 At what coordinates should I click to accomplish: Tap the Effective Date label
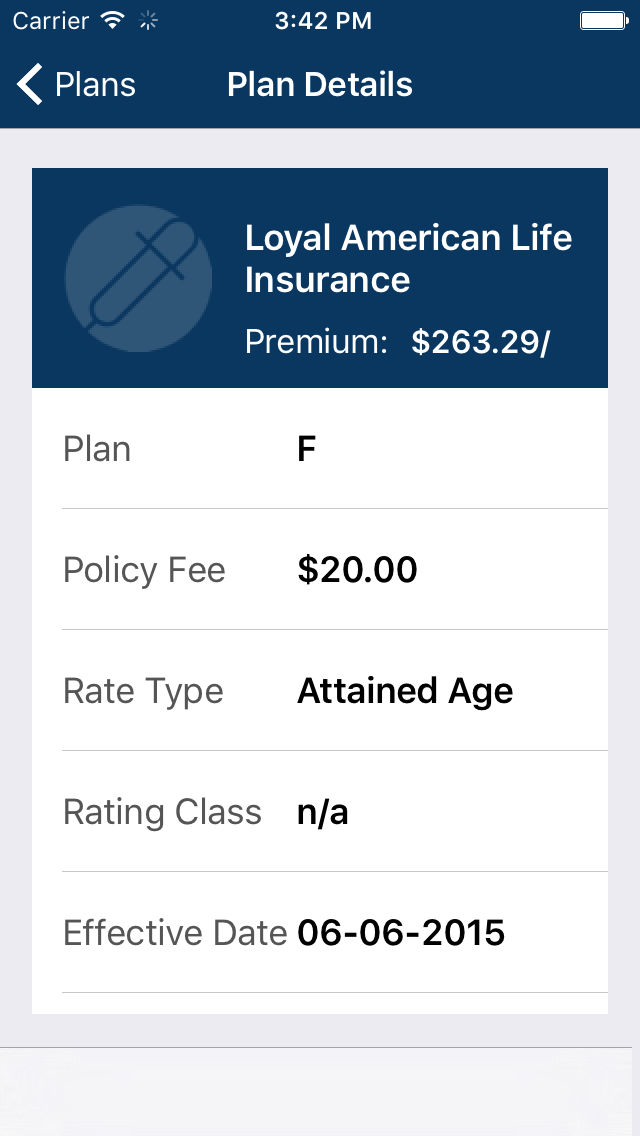pyautogui.click(x=175, y=933)
